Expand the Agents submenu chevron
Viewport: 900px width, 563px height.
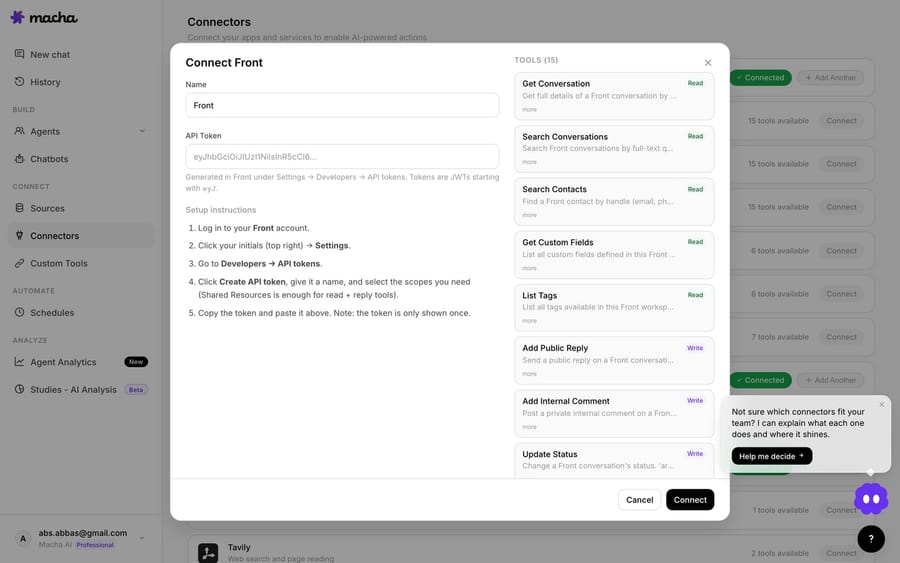[x=142, y=131]
